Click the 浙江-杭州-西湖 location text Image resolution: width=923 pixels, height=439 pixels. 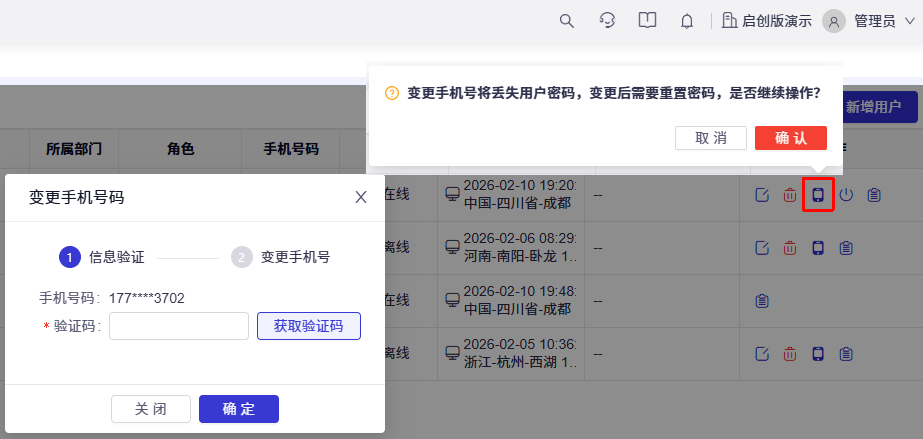pos(520,362)
